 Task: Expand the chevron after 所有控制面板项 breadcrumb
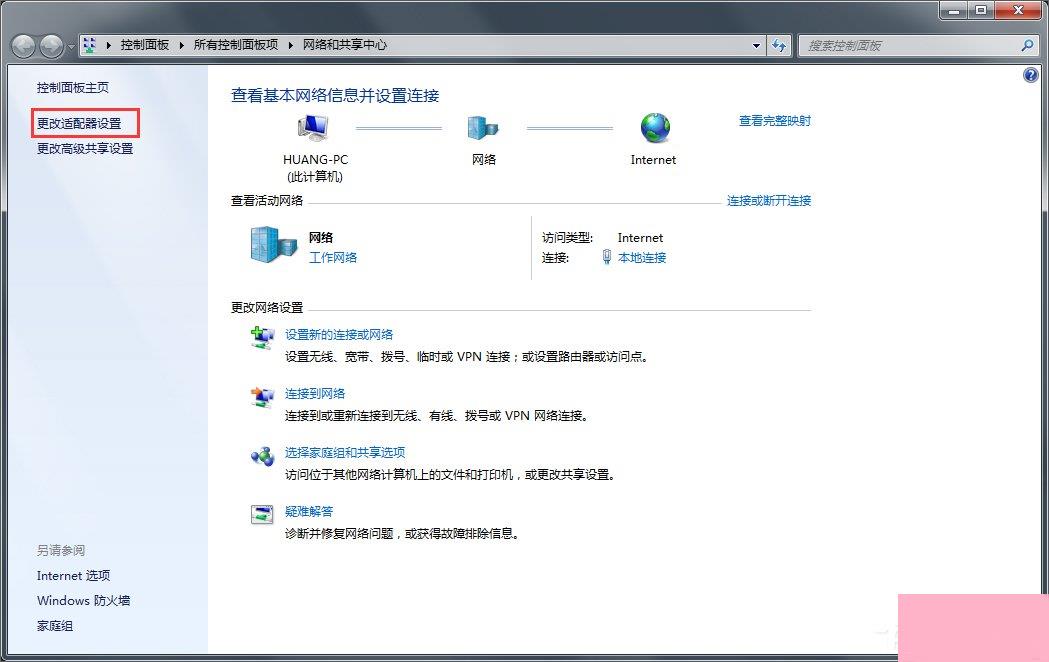click(290, 45)
